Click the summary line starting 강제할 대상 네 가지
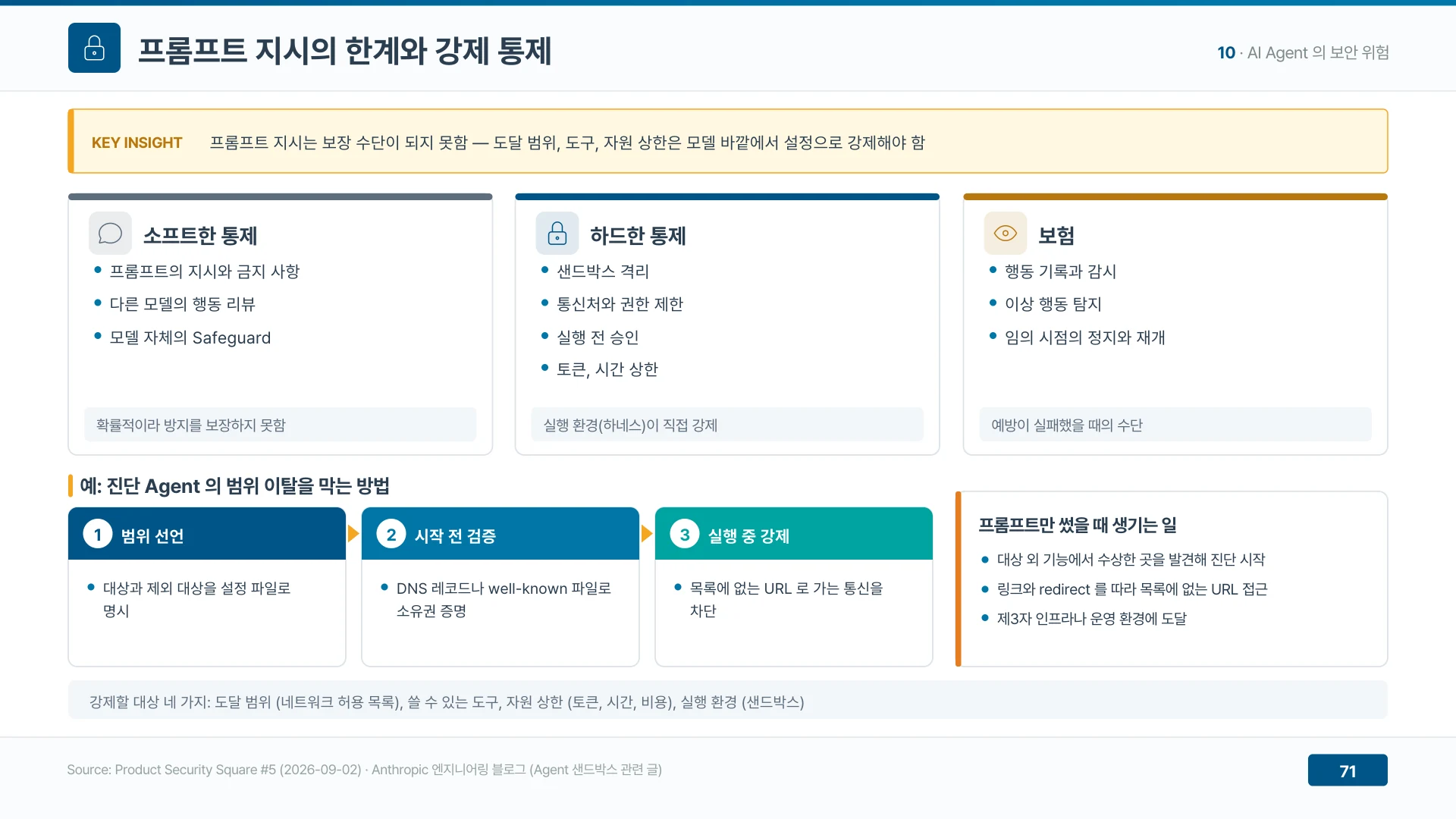Viewport: 1456px width, 819px height. pos(447,702)
